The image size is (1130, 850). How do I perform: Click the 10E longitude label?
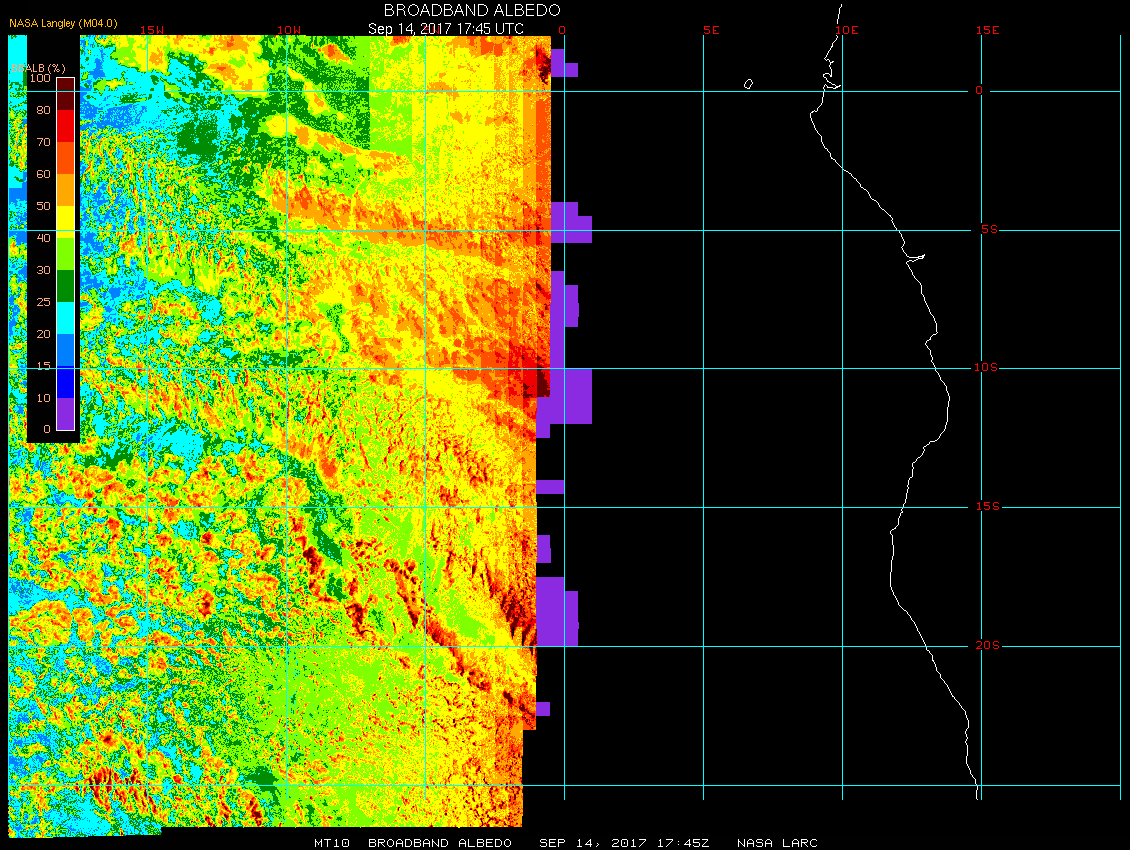[x=847, y=30]
